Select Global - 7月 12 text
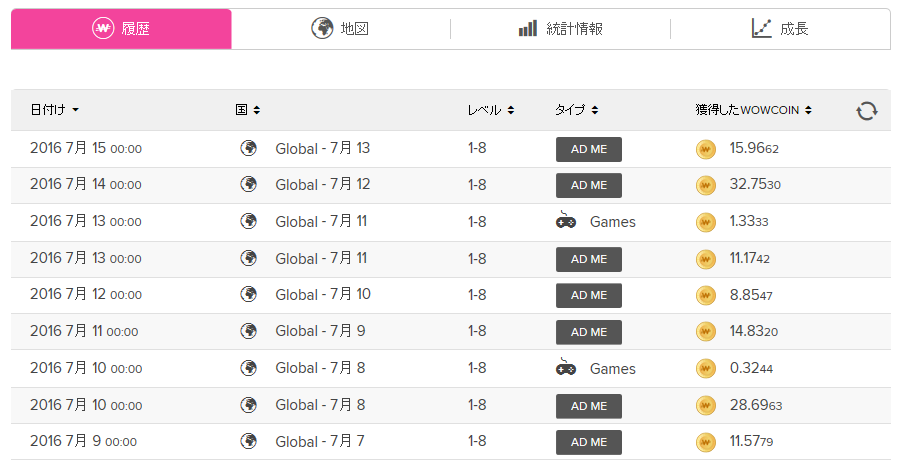Screen dimensions: 901x470 [322, 184]
